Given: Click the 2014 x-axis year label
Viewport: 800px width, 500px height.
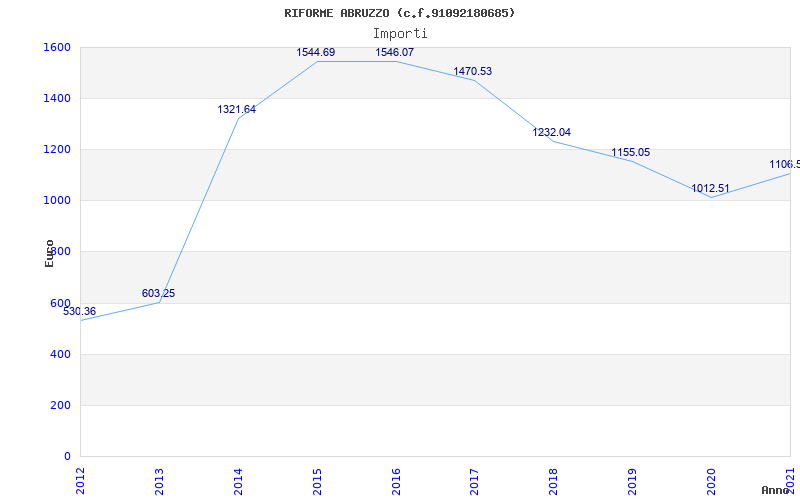Looking at the screenshot, I should pyautogui.click(x=237, y=478).
